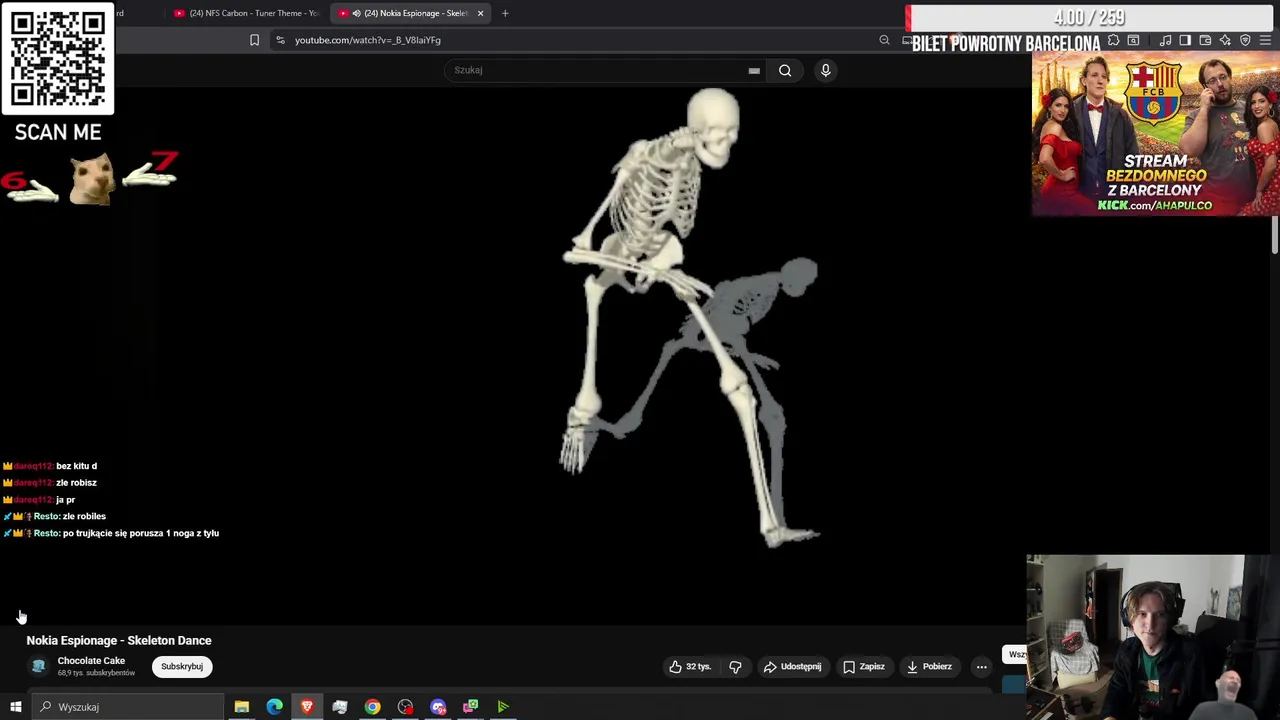Viewport: 1280px width, 720px height.
Task: Open Discord from the taskbar
Action: (438, 707)
